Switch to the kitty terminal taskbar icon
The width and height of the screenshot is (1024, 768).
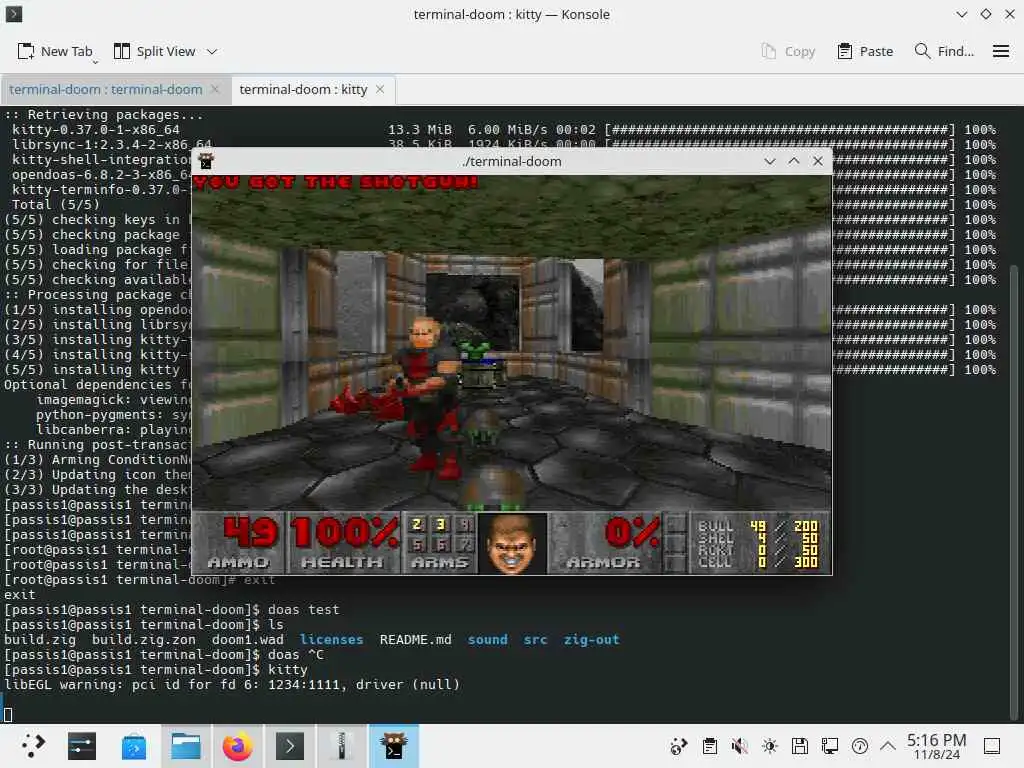[394, 746]
